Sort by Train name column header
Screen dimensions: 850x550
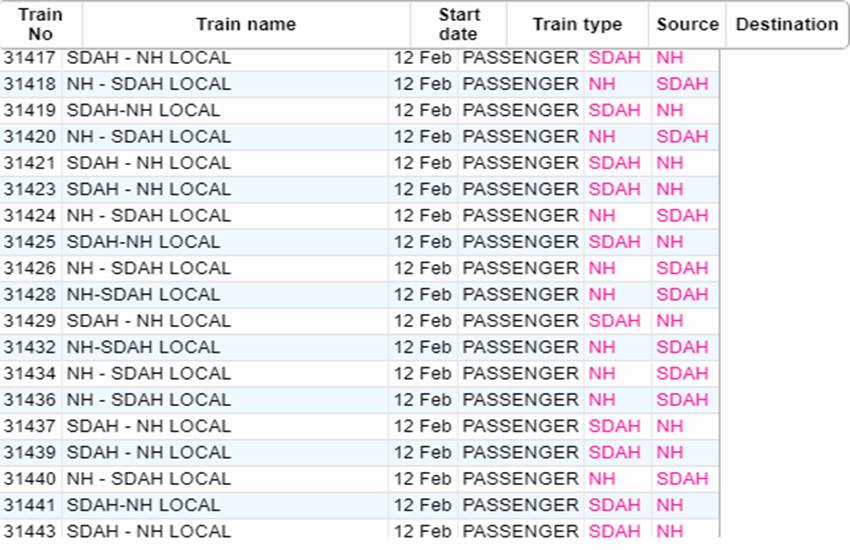coord(246,24)
